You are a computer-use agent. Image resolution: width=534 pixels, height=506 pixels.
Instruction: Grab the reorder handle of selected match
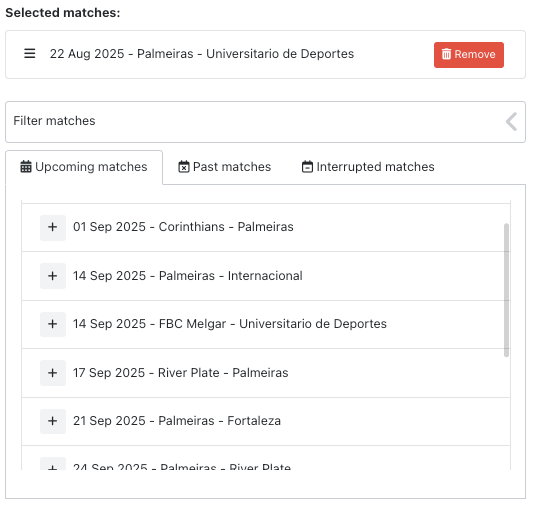30,54
